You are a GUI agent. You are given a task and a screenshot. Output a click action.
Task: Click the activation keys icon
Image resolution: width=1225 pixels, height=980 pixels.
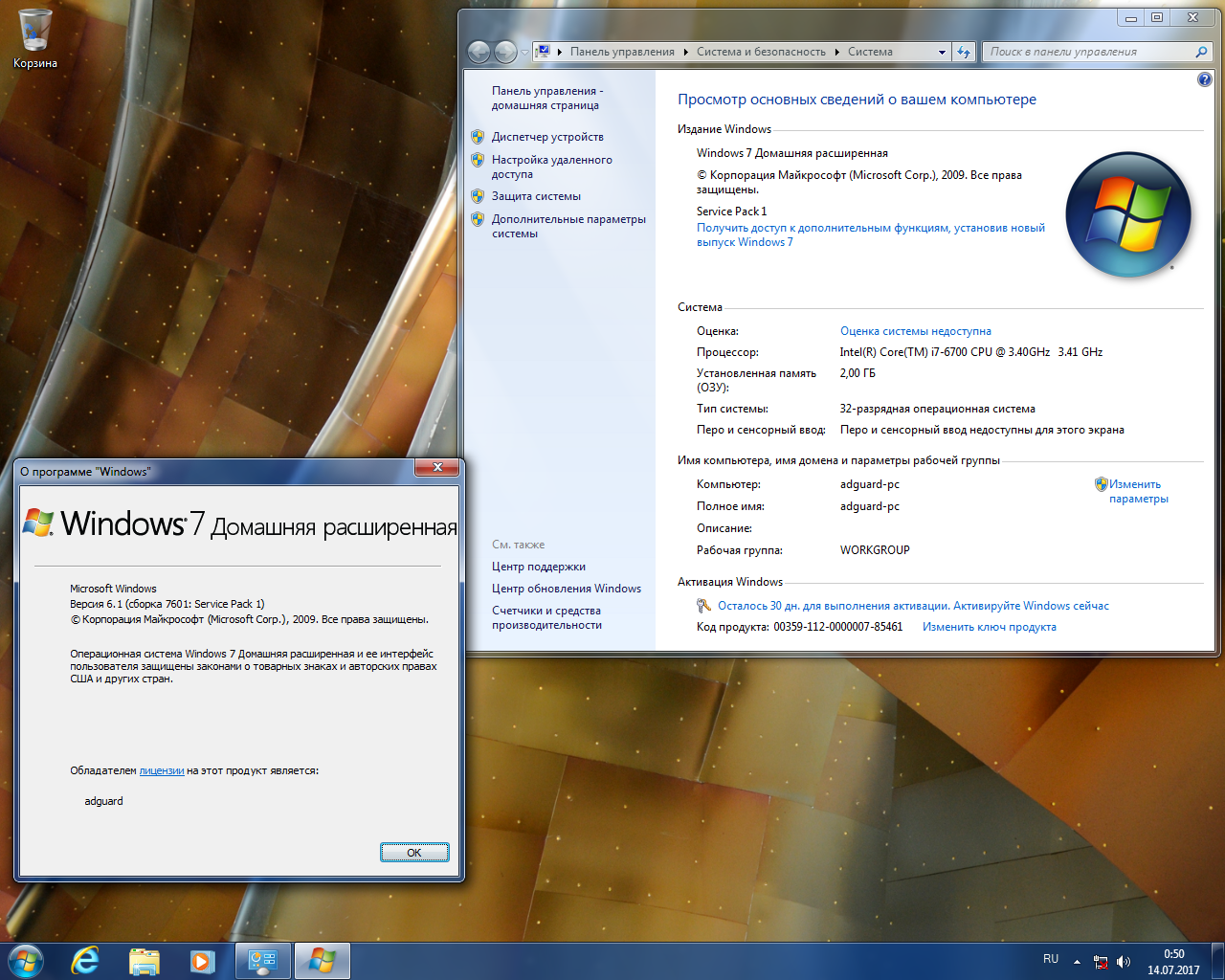coord(703,605)
